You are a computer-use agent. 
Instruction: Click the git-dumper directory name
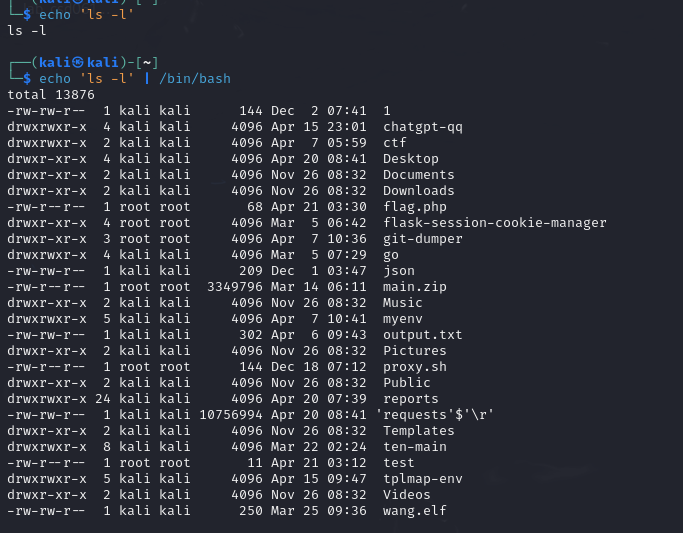422,239
